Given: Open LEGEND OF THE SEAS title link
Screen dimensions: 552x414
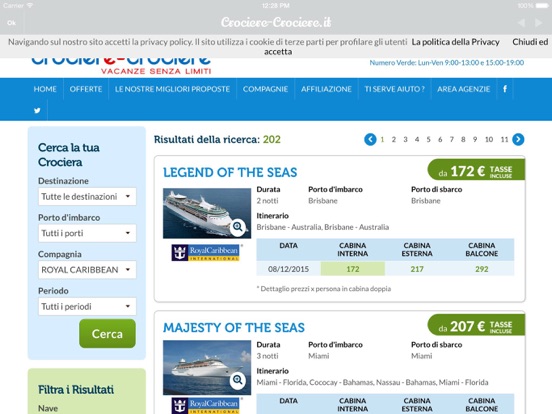Looking at the screenshot, I should (x=230, y=172).
